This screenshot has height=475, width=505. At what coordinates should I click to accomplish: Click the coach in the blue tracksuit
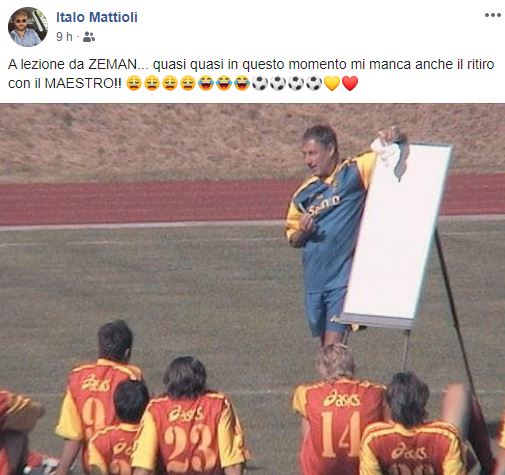pos(325,230)
